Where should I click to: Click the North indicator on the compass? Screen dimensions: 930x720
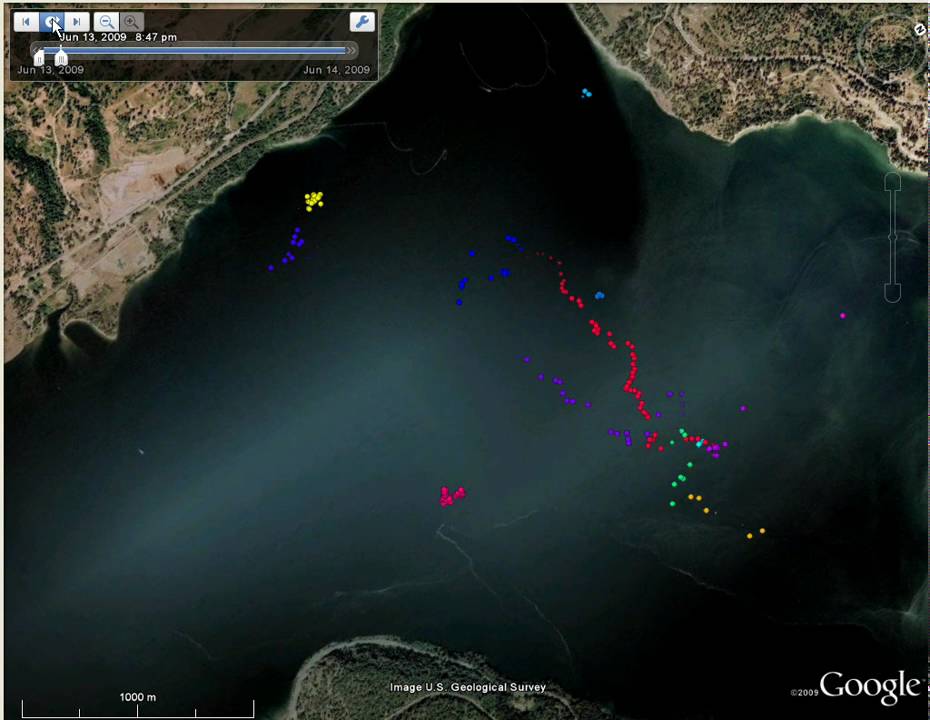tap(919, 28)
